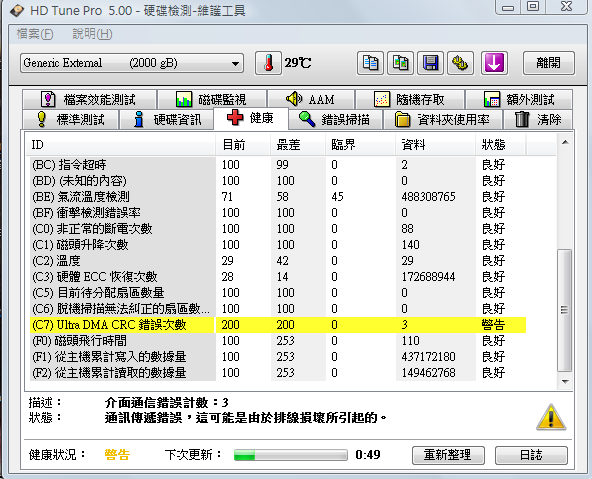The image size is (592, 479).
Task: Click the orange 警告 health status text
Action: click(117, 454)
